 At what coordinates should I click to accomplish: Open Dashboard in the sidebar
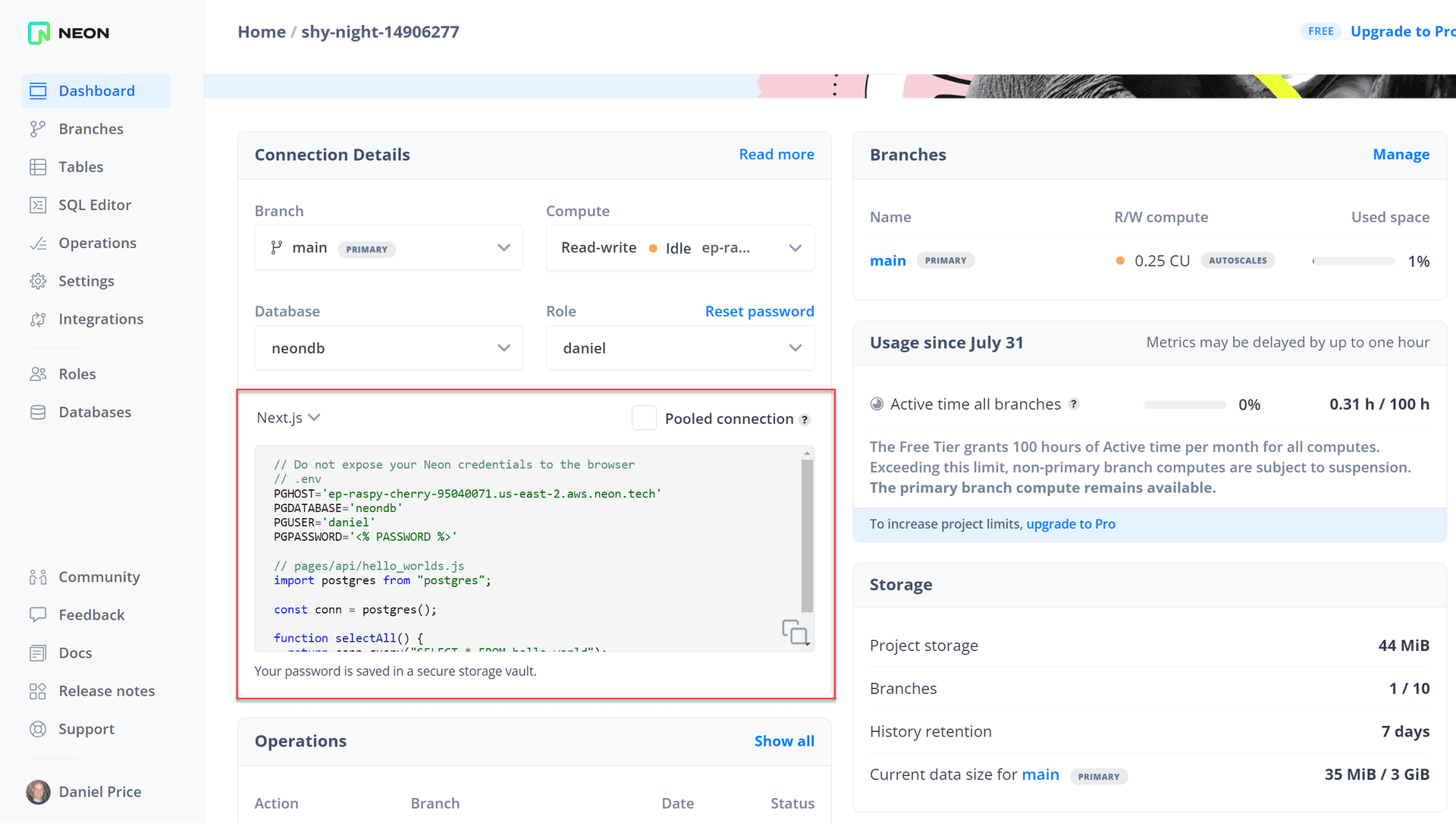click(96, 91)
